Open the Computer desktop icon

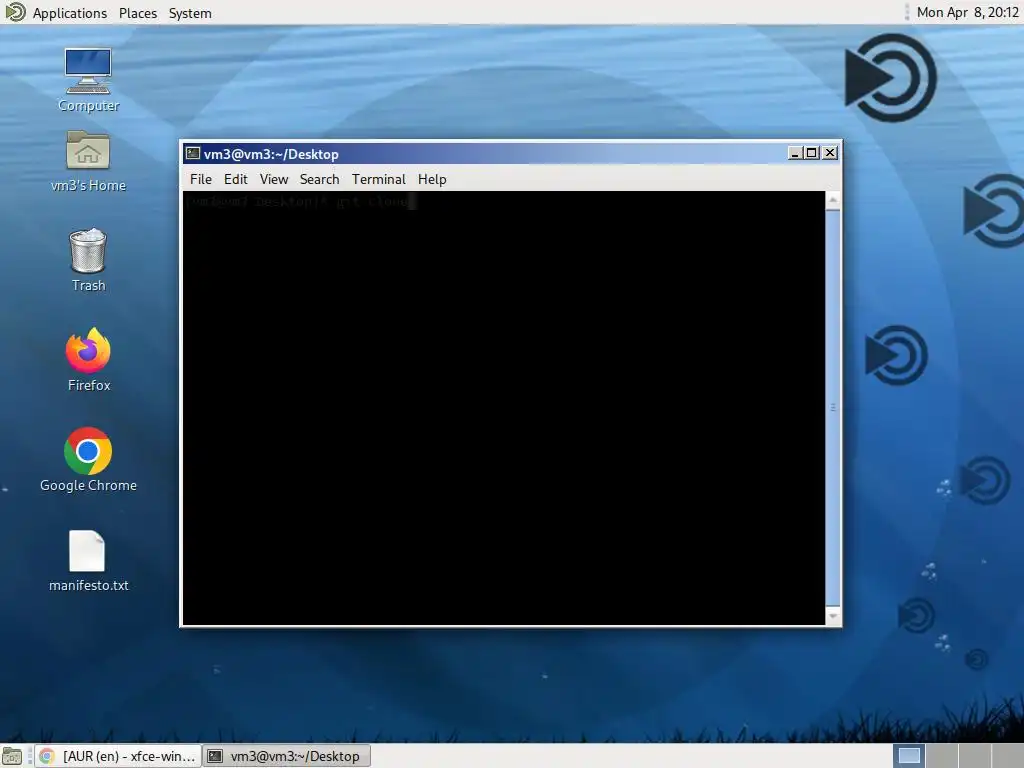pos(88,79)
